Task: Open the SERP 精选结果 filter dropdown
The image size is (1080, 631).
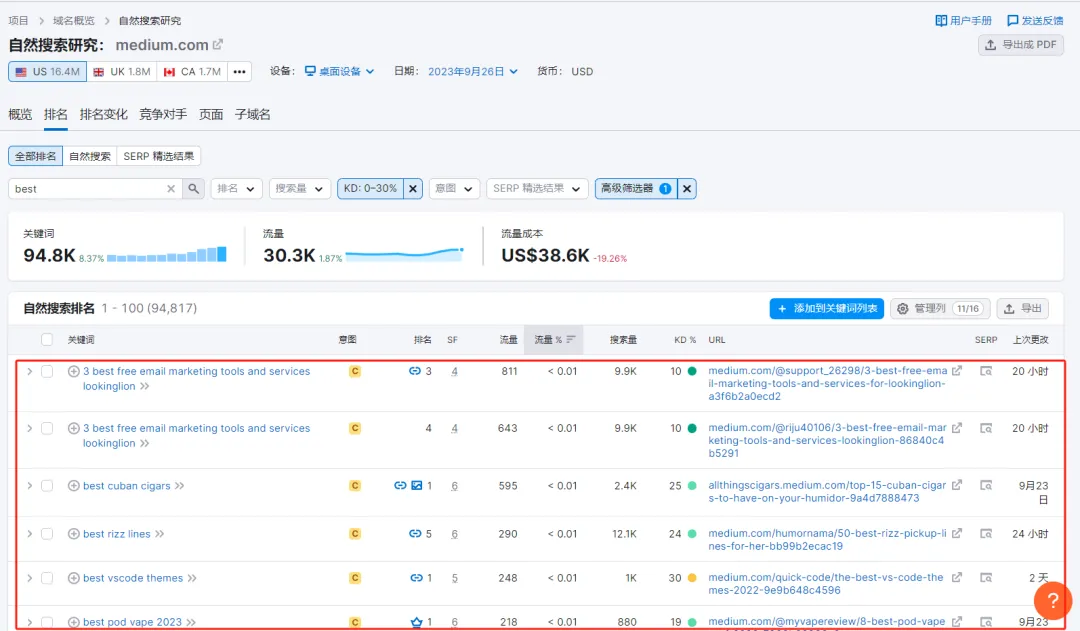Action: [x=537, y=189]
